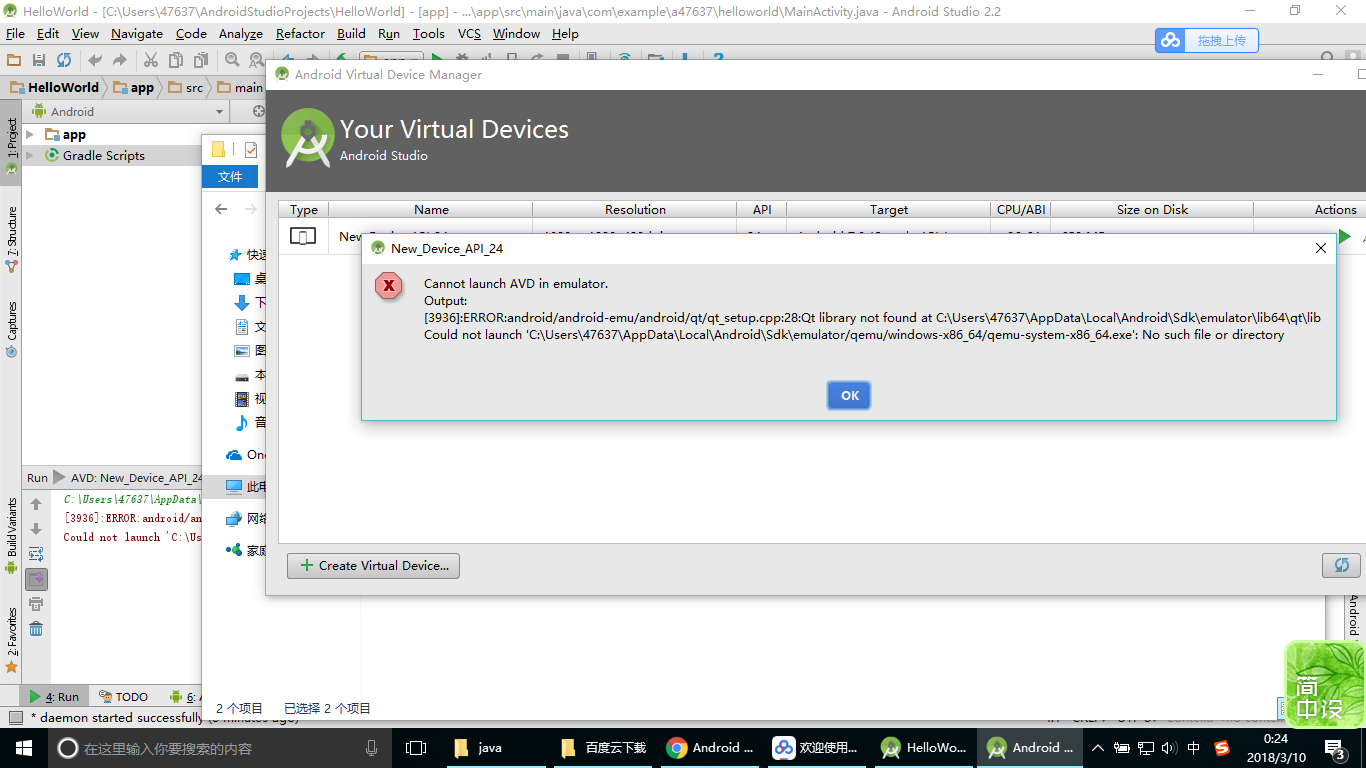Open the Captures side tab
This screenshot has width=1366, height=768.
point(11,329)
